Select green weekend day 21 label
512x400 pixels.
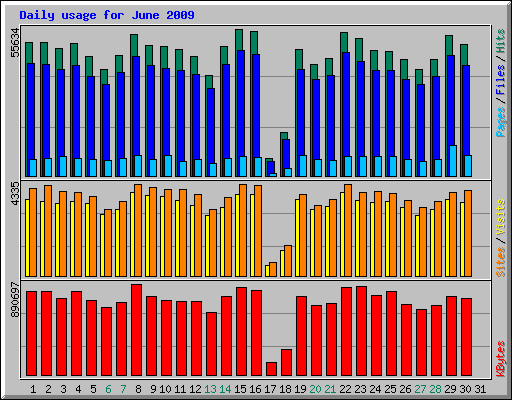point(330,389)
